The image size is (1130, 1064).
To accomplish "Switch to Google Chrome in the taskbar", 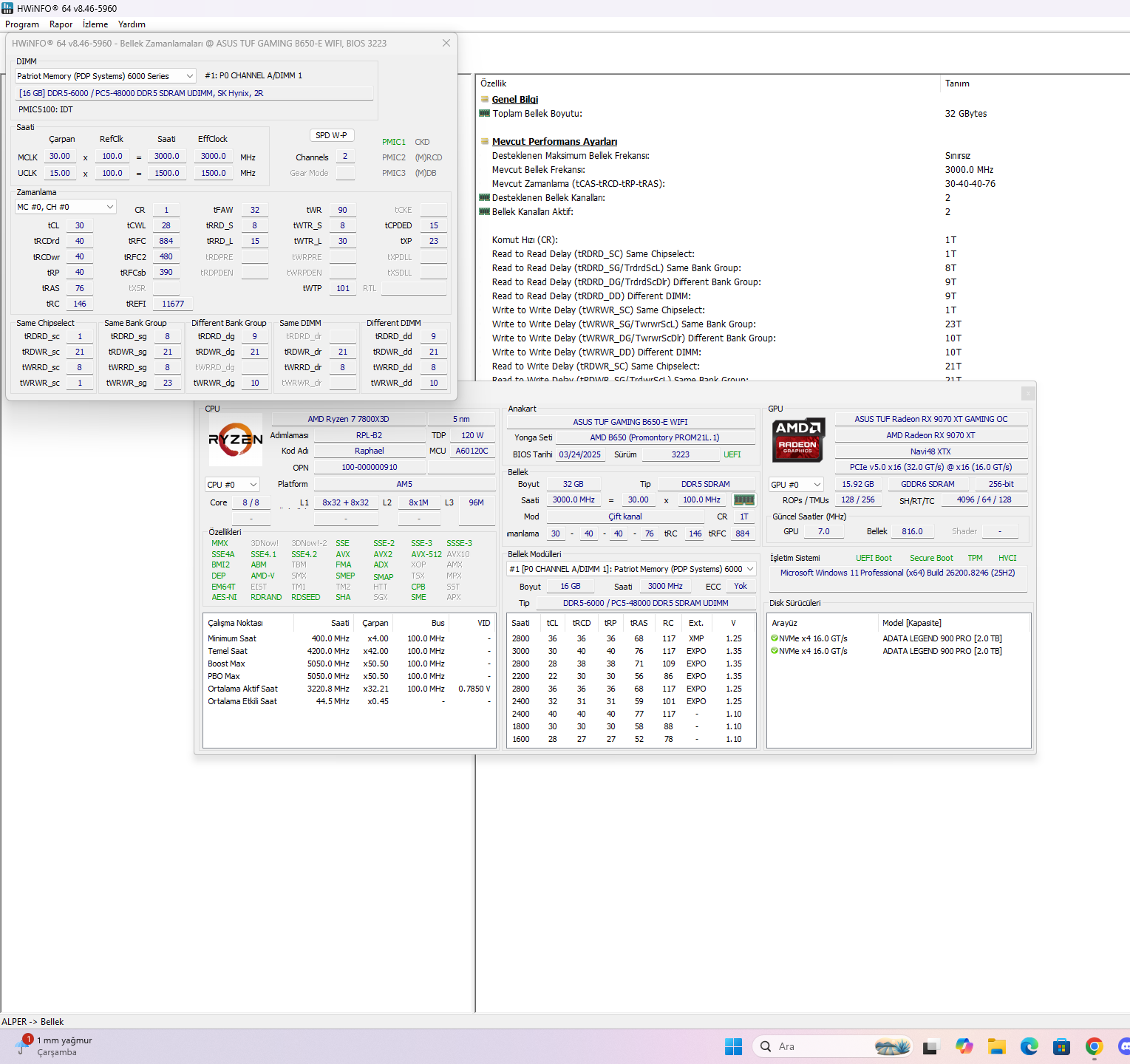I will click(1095, 1046).
